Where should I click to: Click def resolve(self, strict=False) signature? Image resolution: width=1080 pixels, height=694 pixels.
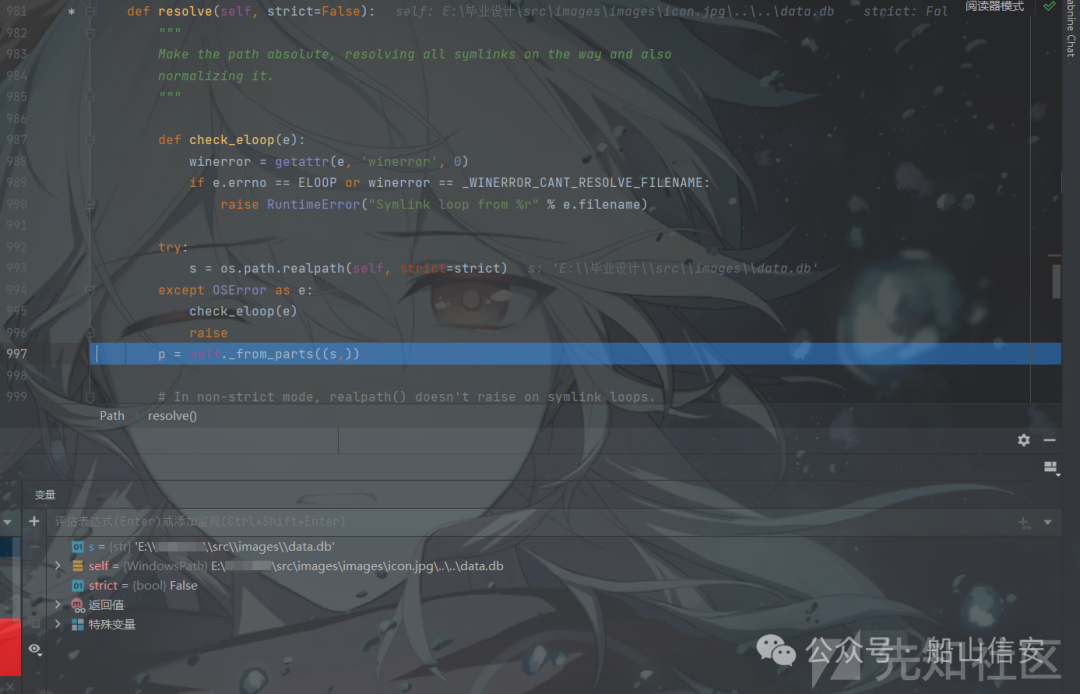(251, 12)
